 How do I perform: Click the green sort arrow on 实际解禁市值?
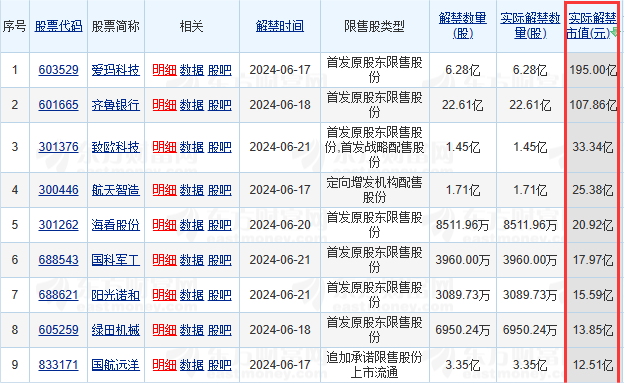(x=614, y=33)
